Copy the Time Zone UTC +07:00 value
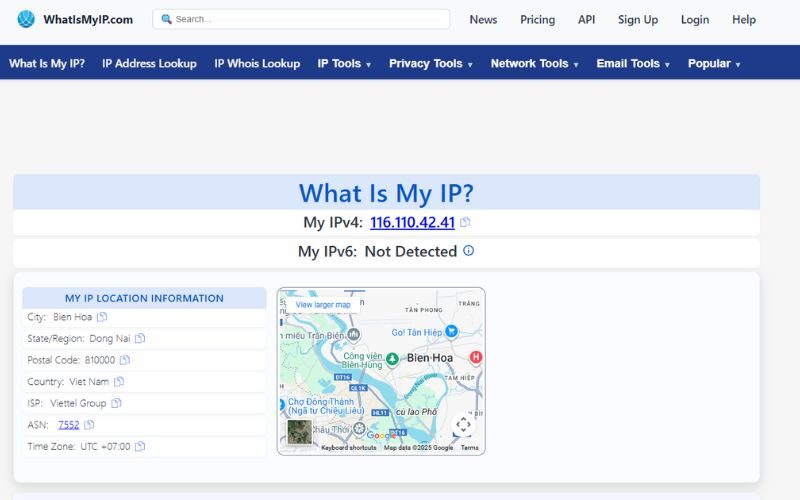This screenshot has width=800, height=500. pyautogui.click(x=140, y=446)
